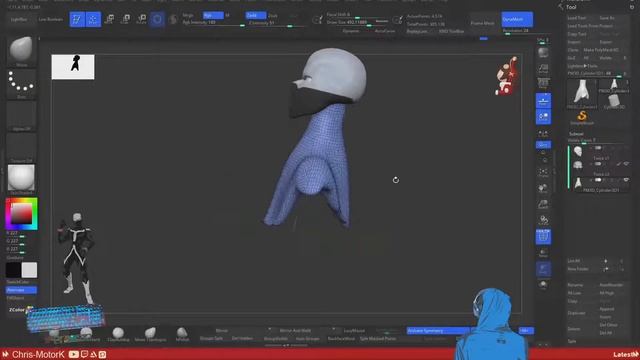The height and width of the screenshot is (360, 640).
Task: Click the Save As button
Action: pos(607,18)
